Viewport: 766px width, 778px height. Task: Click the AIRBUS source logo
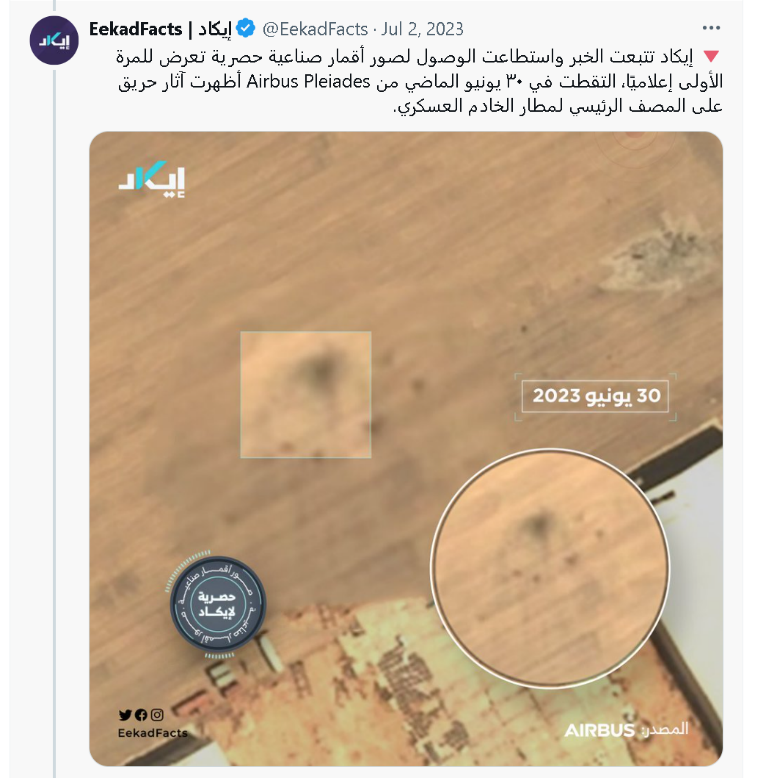click(600, 730)
